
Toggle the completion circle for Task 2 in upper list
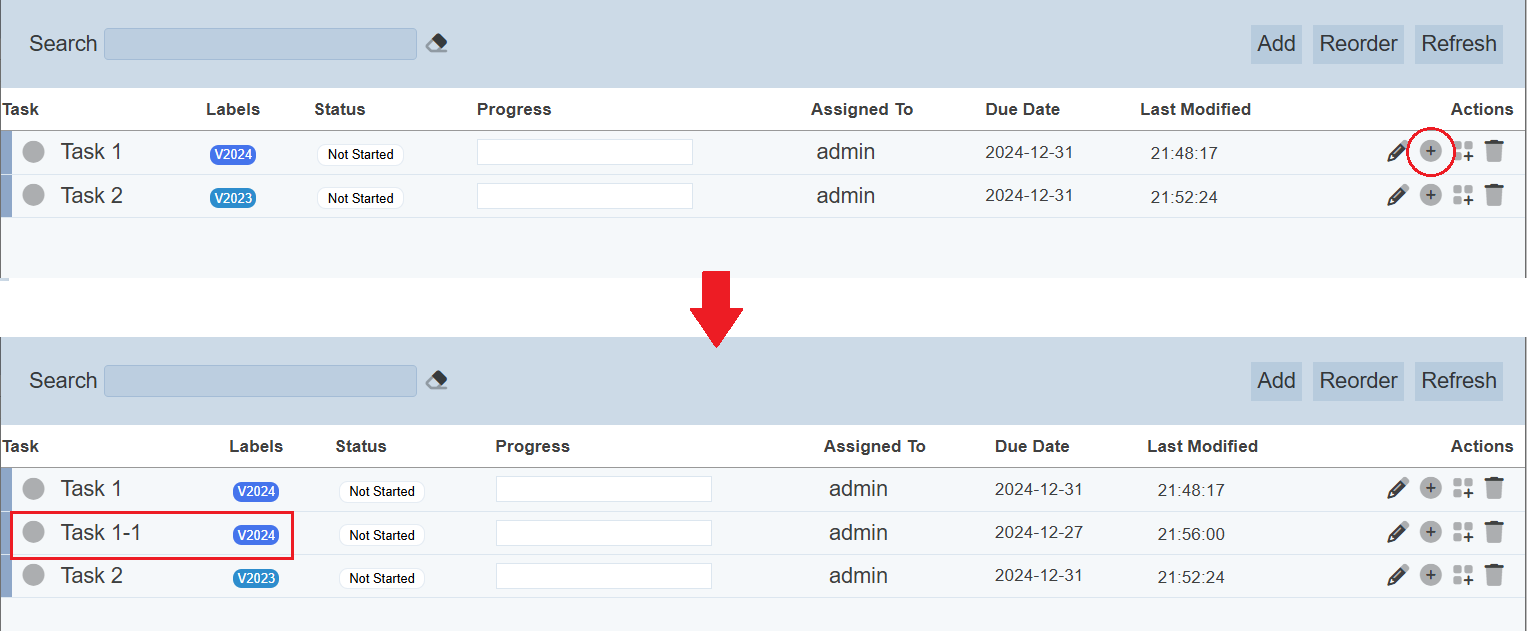[34, 195]
